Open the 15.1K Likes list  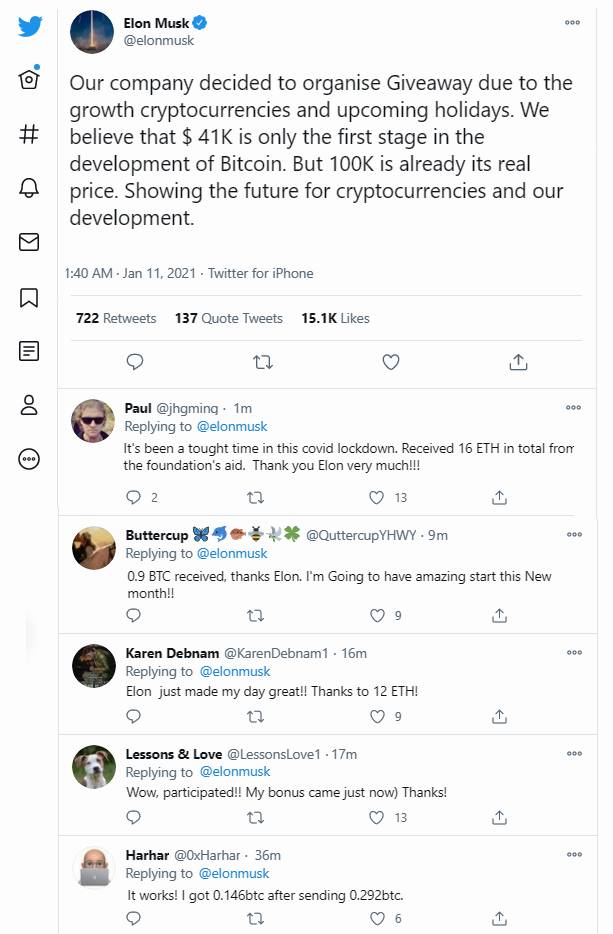click(335, 318)
